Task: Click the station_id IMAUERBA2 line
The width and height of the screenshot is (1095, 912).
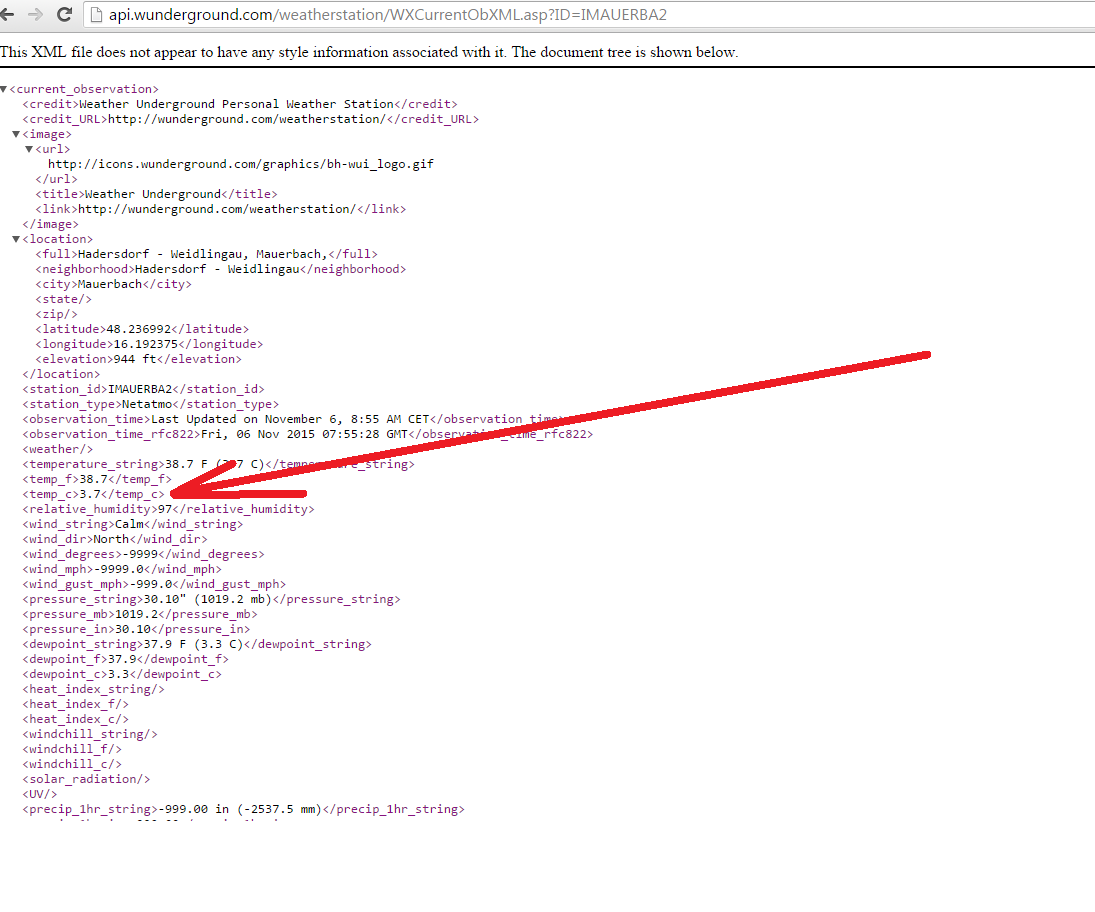Action: (143, 389)
